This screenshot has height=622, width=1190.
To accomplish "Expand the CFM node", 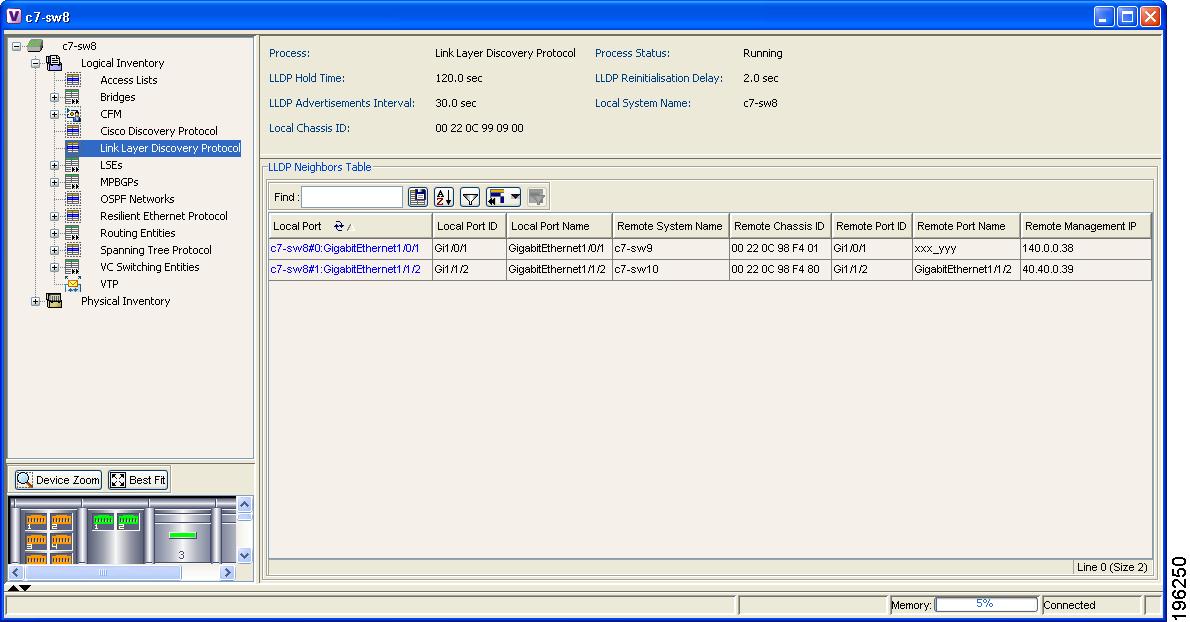I will coord(55,114).
